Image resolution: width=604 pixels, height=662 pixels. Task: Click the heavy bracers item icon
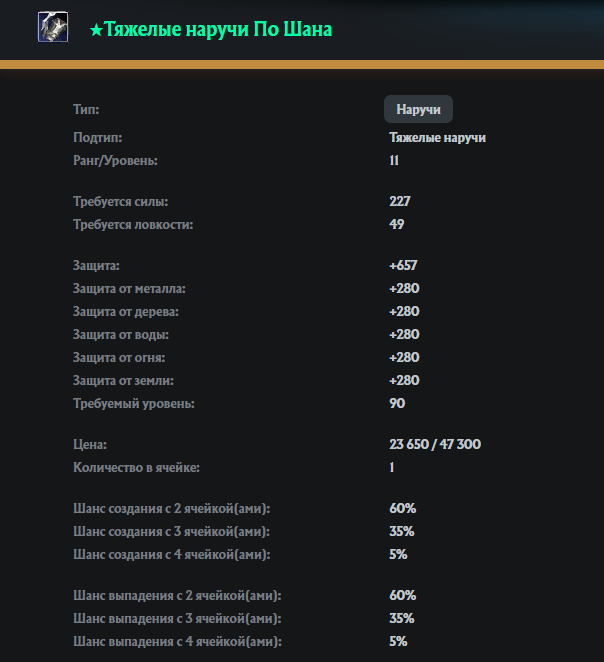(53, 28)
